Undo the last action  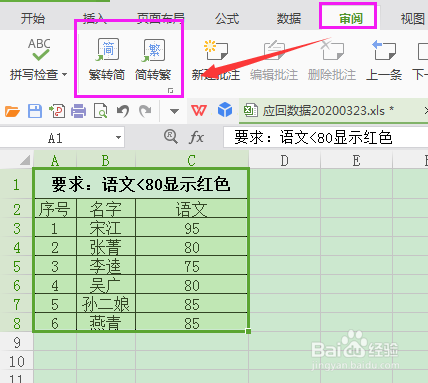pos(123,111)
